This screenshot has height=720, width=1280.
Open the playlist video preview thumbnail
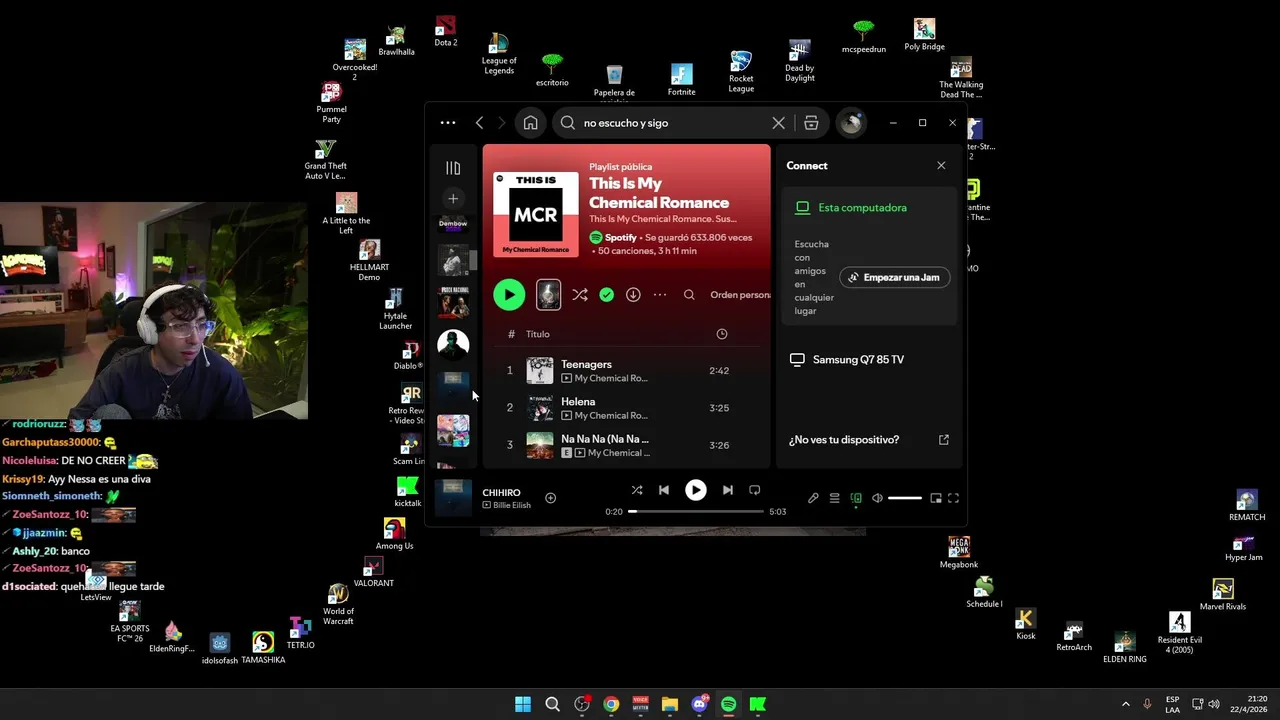click(548, 294)
